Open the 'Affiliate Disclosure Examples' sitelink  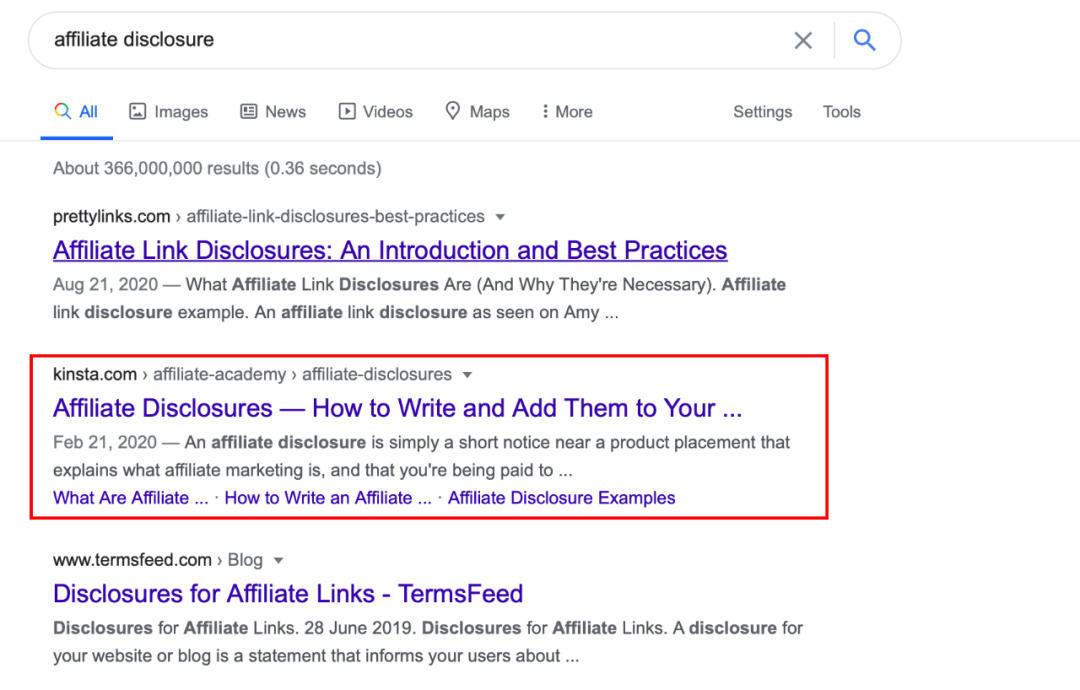561,498
